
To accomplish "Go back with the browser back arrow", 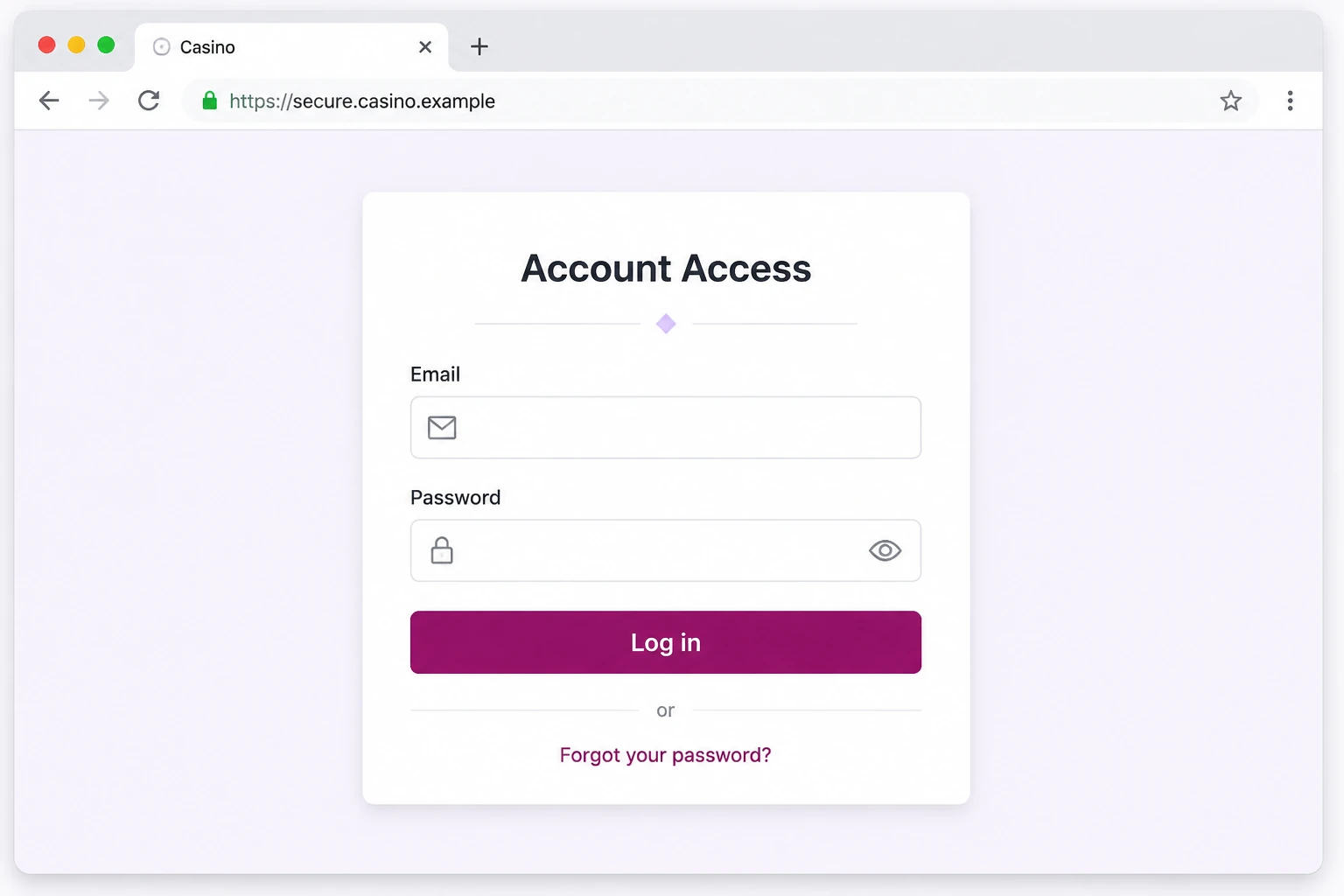I will [49, 101].
